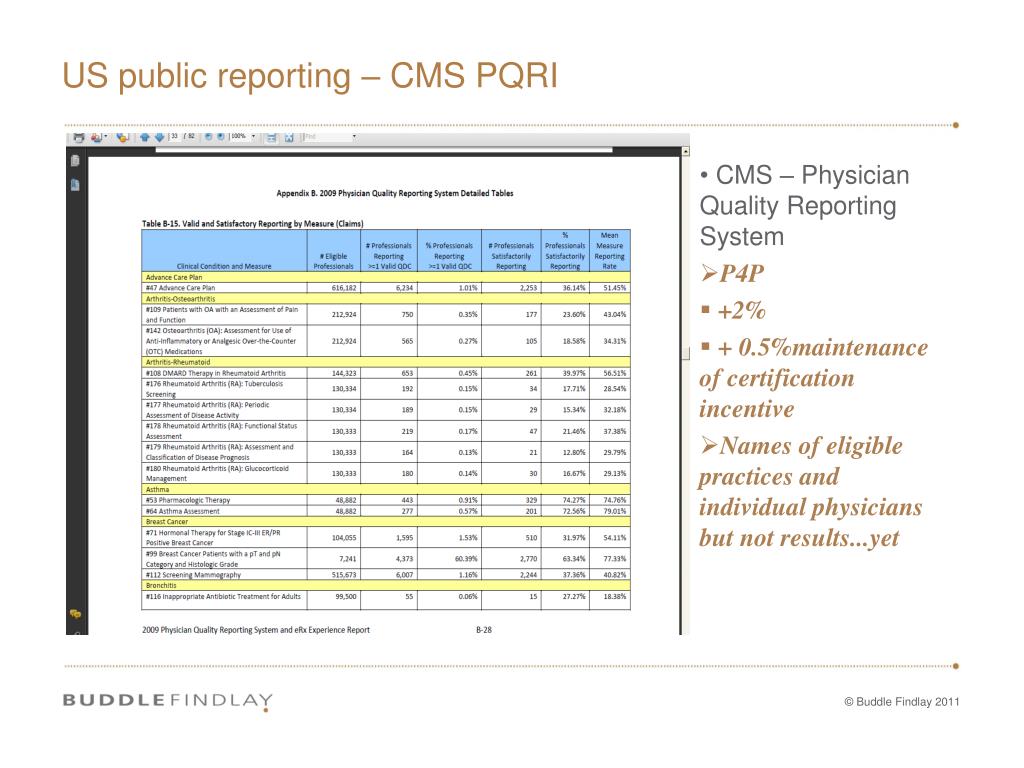Image resolution: width=1024 pixels, height=768 pixels.
Task: Click into the Find text box
Action: click(x=327, y=137)
